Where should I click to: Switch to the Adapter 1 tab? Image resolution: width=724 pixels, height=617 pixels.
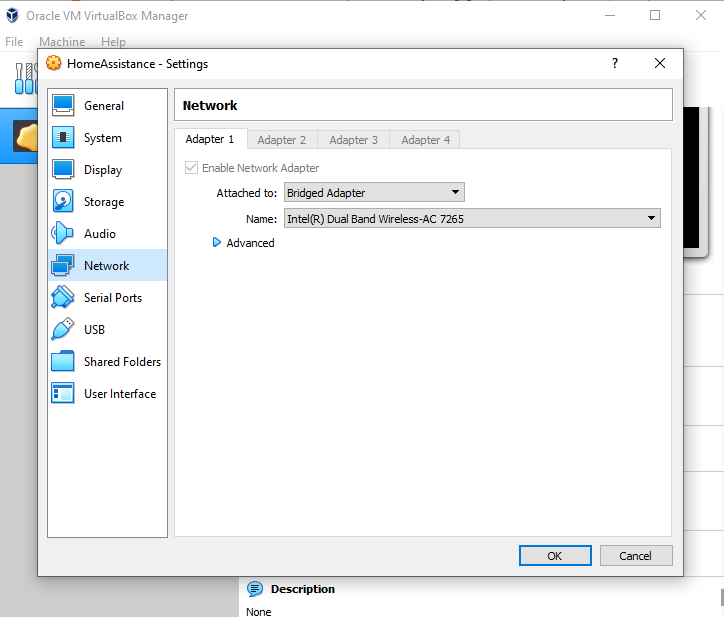210,139
